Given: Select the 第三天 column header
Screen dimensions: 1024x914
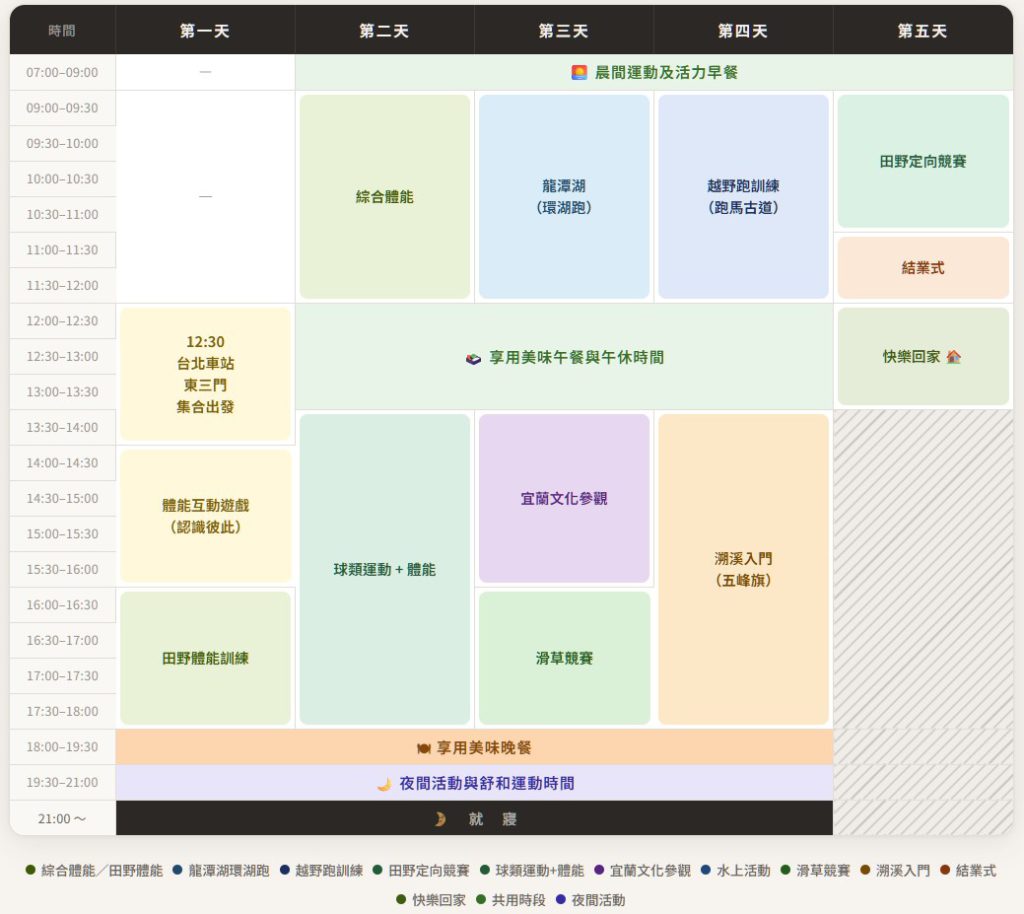Looking at the screenshot, I should coord(563,31).
